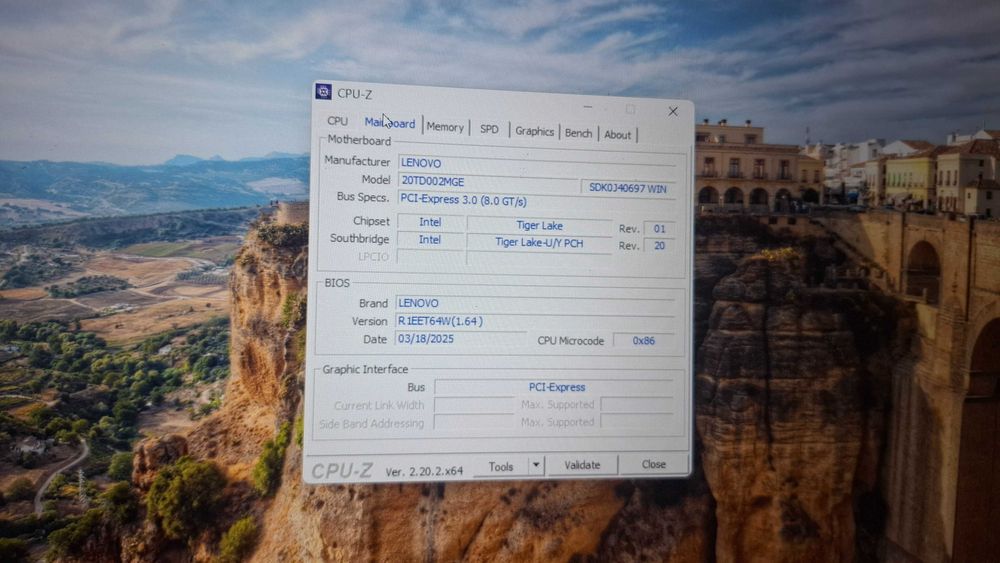Viewport: 1000px width, 563px height.
Task: Open the About tab
Action: 617,135
